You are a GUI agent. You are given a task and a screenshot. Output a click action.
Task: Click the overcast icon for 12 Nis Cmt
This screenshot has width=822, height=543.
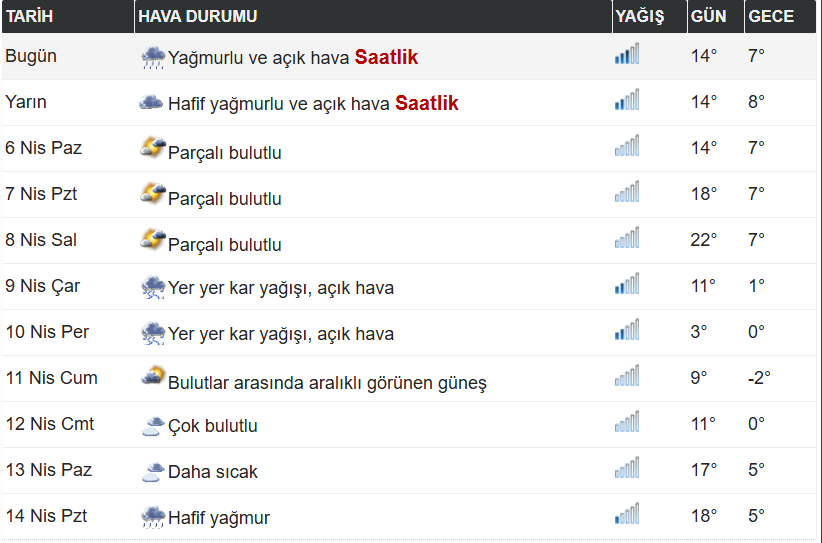coord(152,426)
